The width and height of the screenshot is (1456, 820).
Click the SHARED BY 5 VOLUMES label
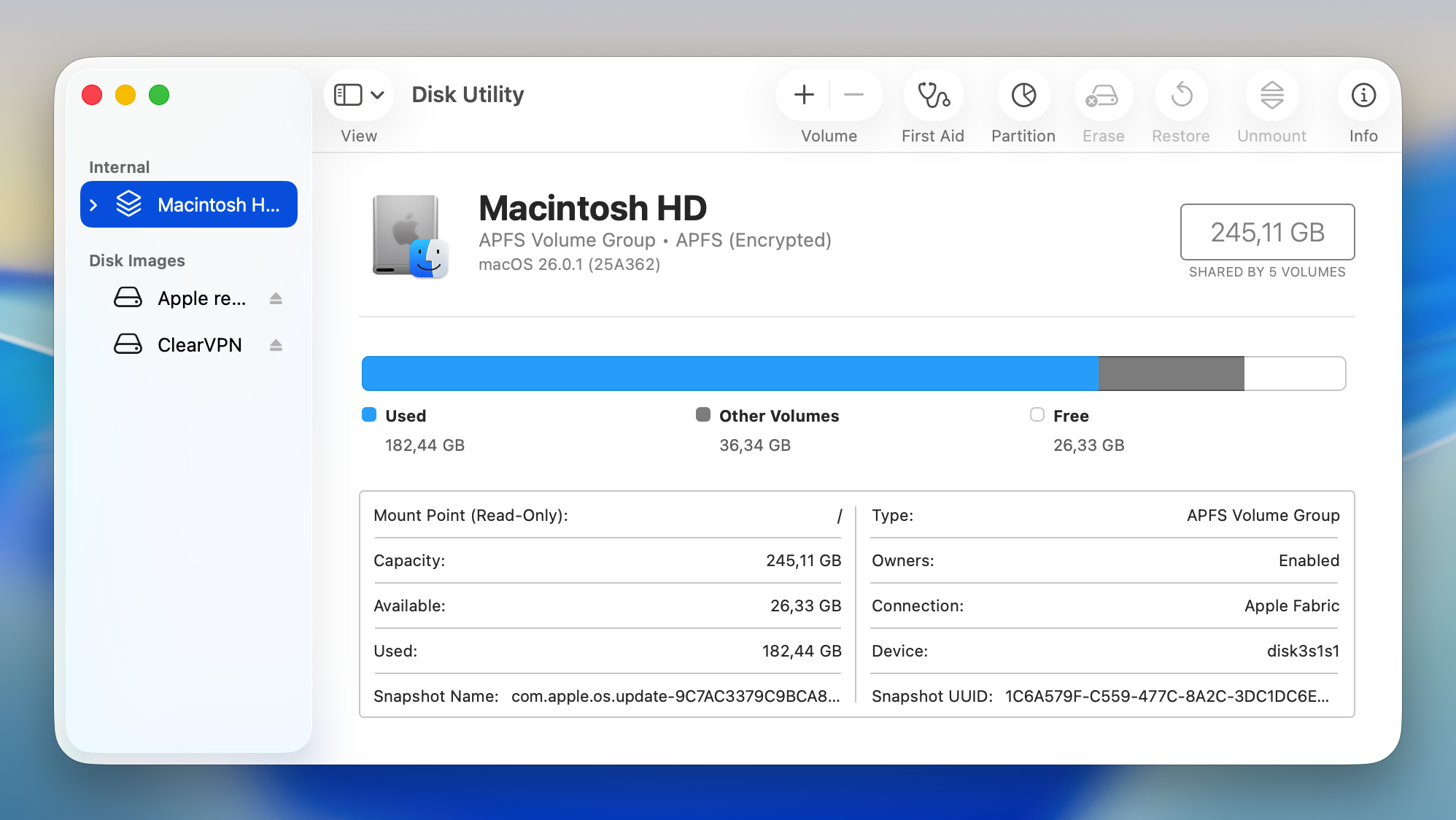pos(1267,272)
